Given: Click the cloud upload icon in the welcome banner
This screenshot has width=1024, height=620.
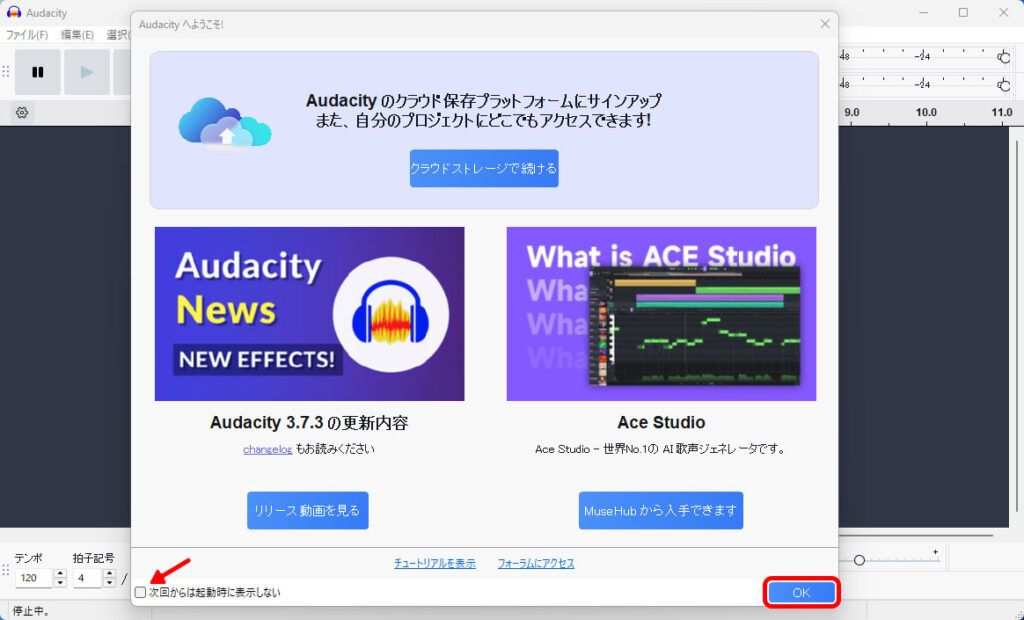Looking at the screenshot, I should 225,123.
